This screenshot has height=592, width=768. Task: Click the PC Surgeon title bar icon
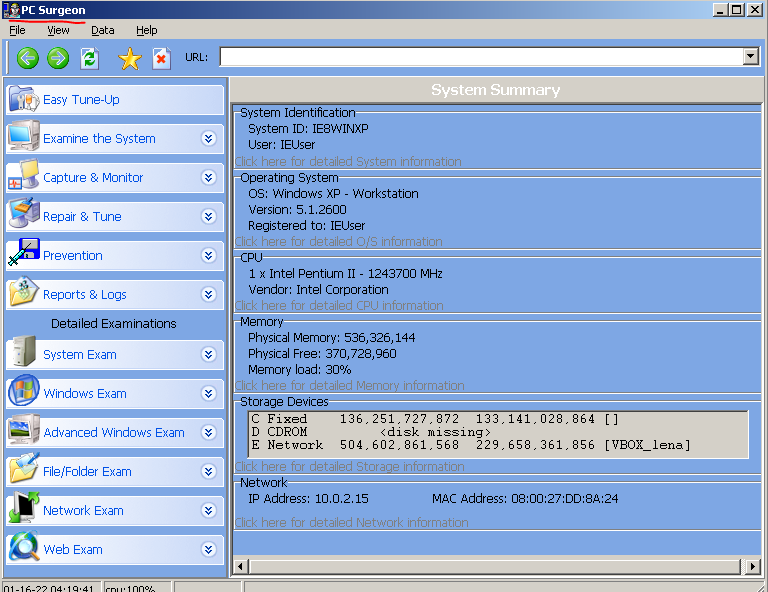pos(12,10)
